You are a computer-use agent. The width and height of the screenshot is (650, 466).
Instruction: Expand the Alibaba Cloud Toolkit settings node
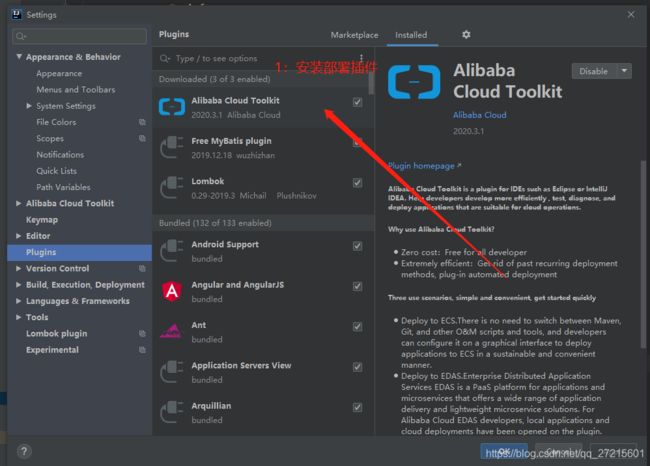point(19,203)
